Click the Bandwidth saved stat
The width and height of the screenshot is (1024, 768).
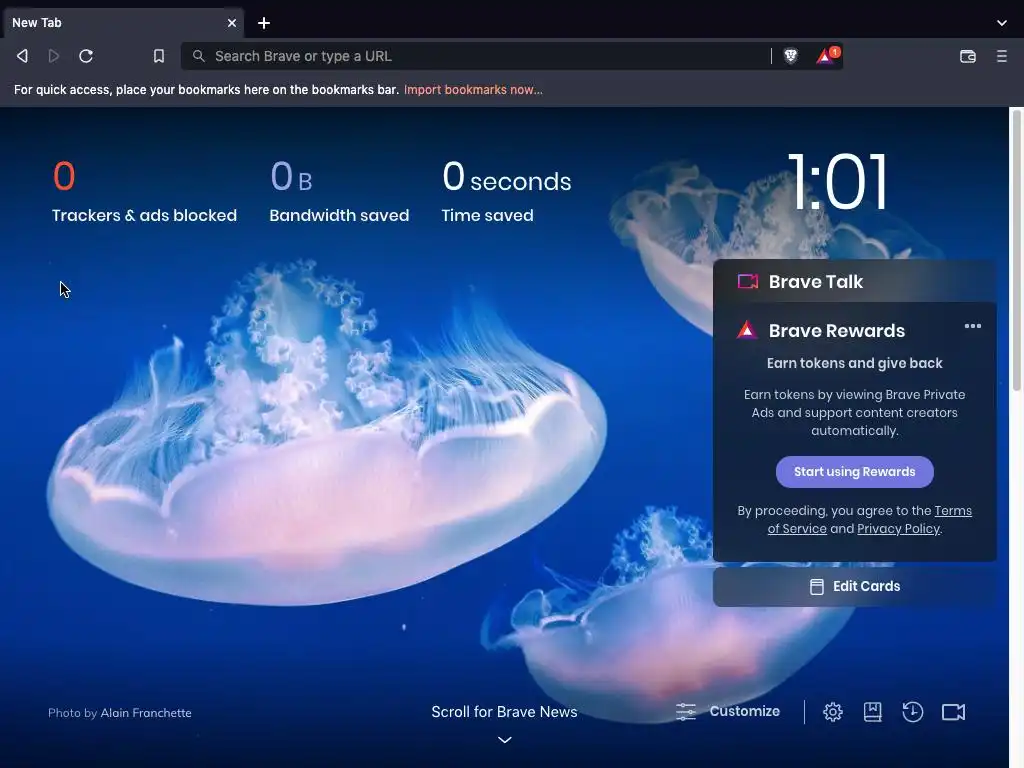(339, 192)
